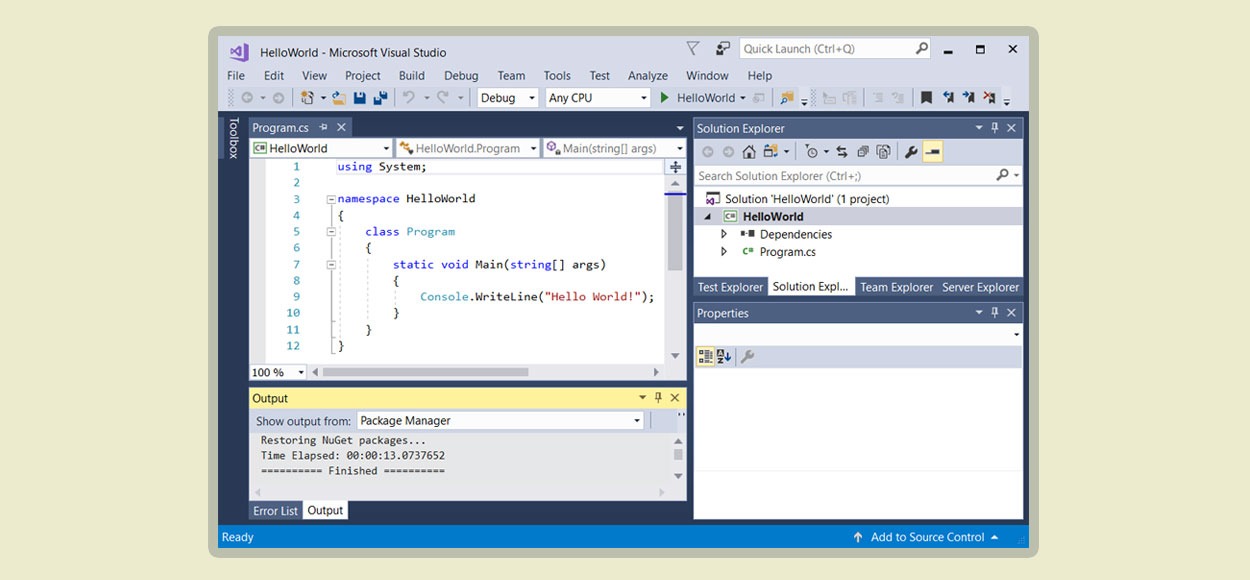Click the Home icon in Solution Explorer

point(749,152)
